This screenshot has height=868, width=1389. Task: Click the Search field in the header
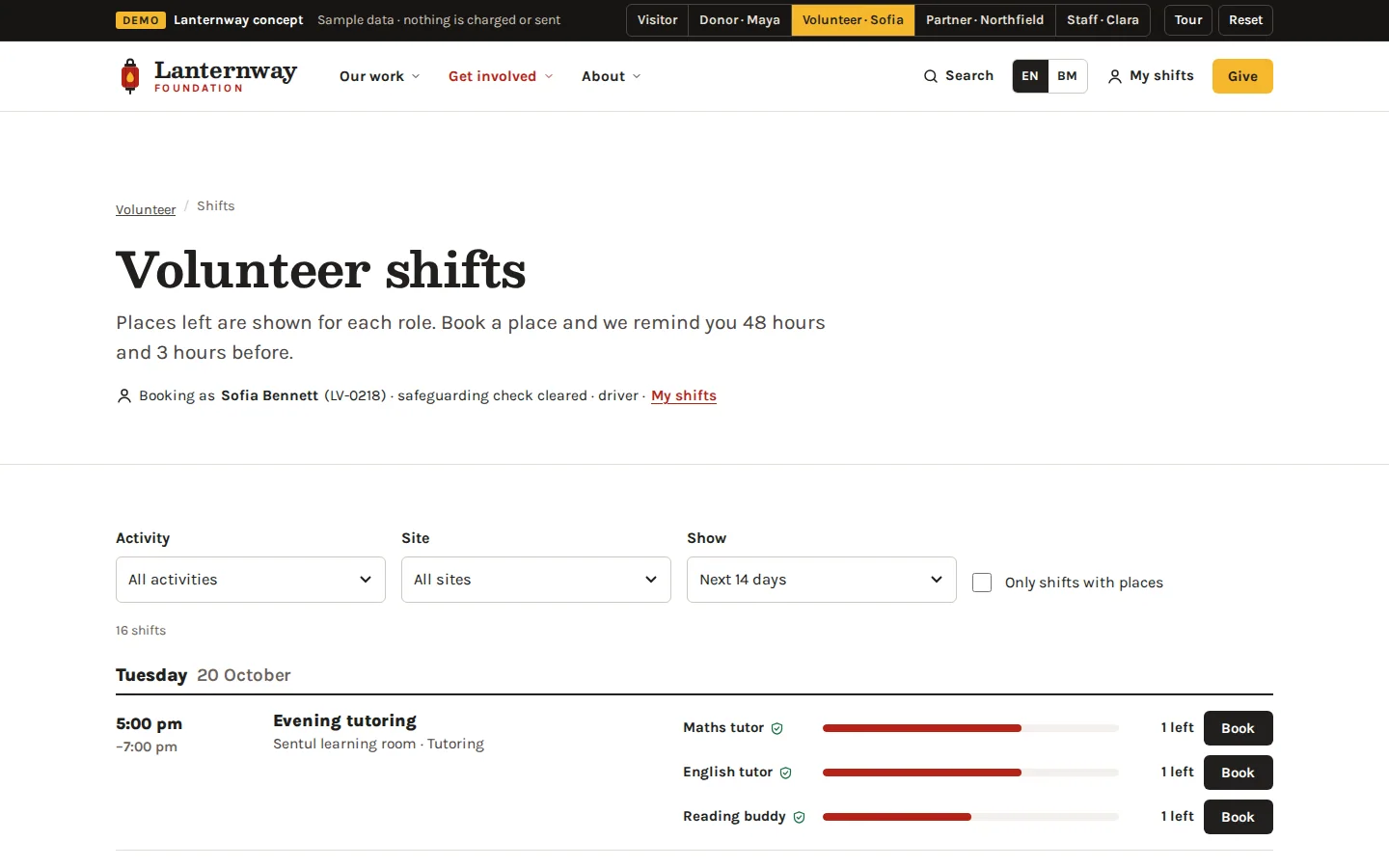click(959, 76)
